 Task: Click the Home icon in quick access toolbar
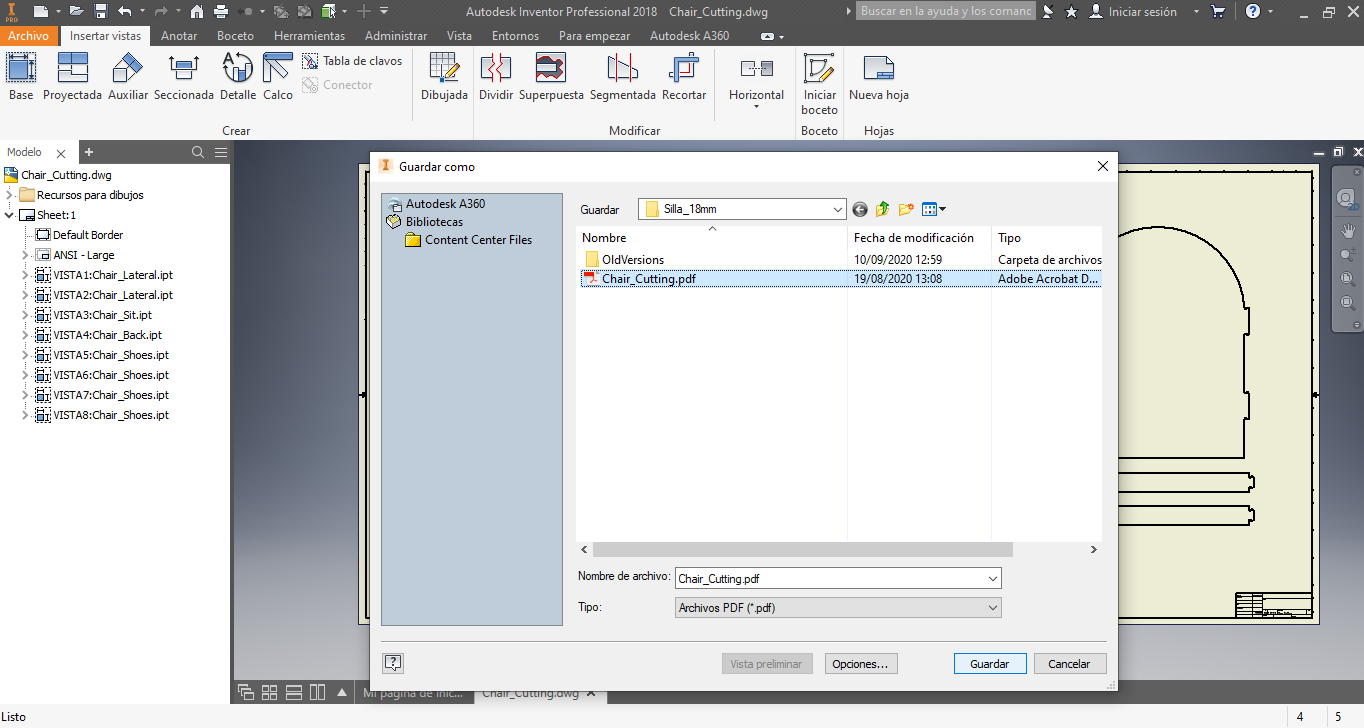click(x=197, y=11)
